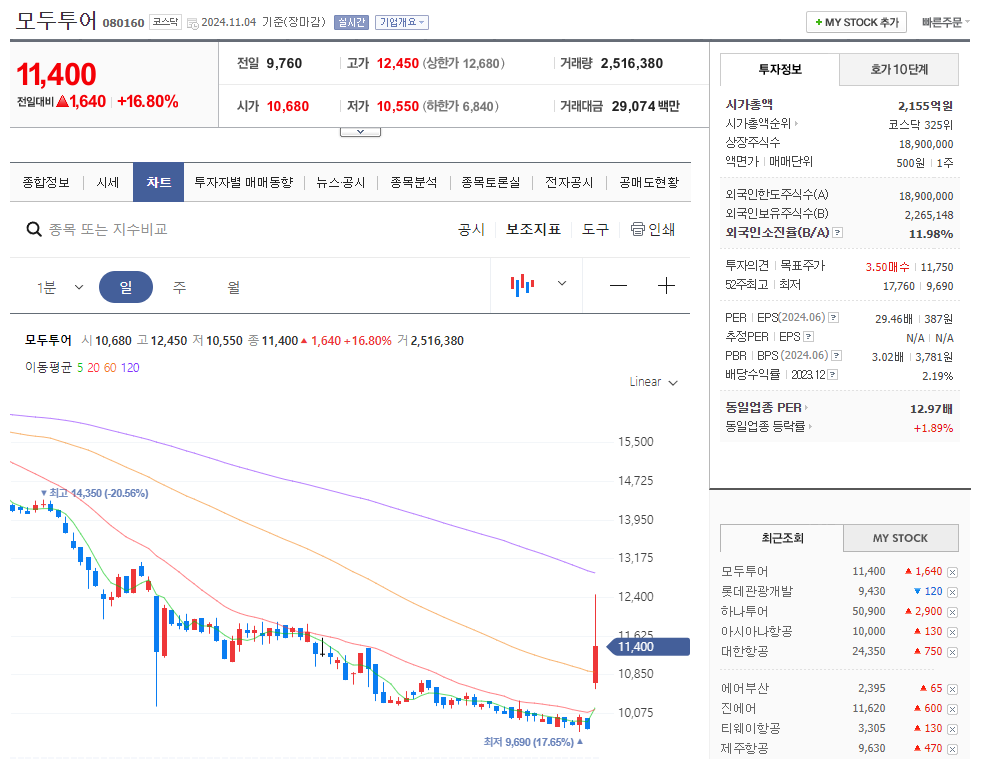Open help icon beside PER EPS(2024.06)
Image resolution: width=987 pixels, height=759 pixels.
coord(833,318)
